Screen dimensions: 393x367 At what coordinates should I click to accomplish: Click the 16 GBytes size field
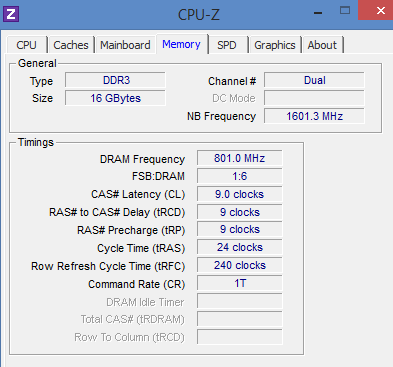pos(115,98)
